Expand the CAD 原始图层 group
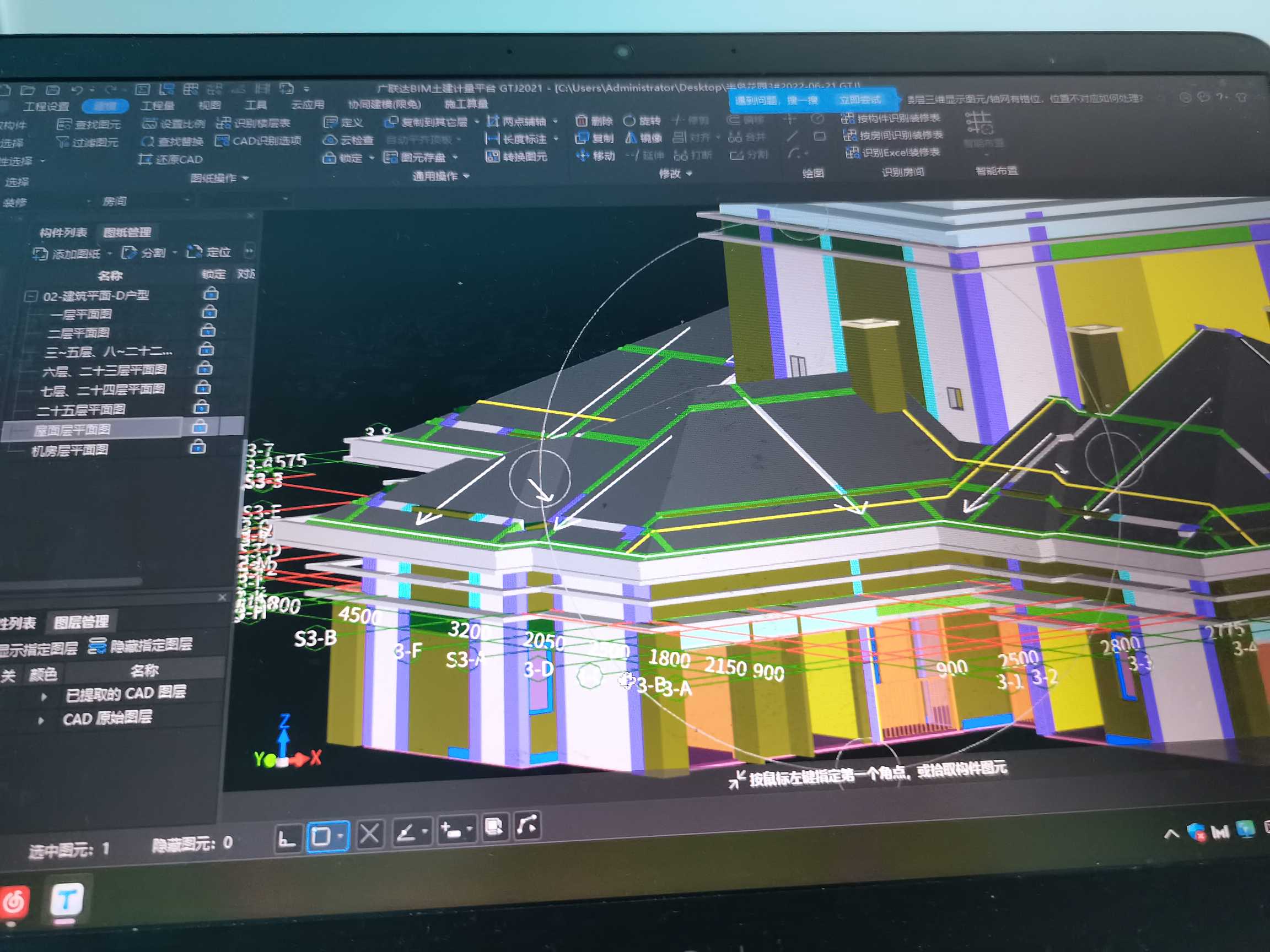The image size is (1270, 952). click(x=41, y=720)
